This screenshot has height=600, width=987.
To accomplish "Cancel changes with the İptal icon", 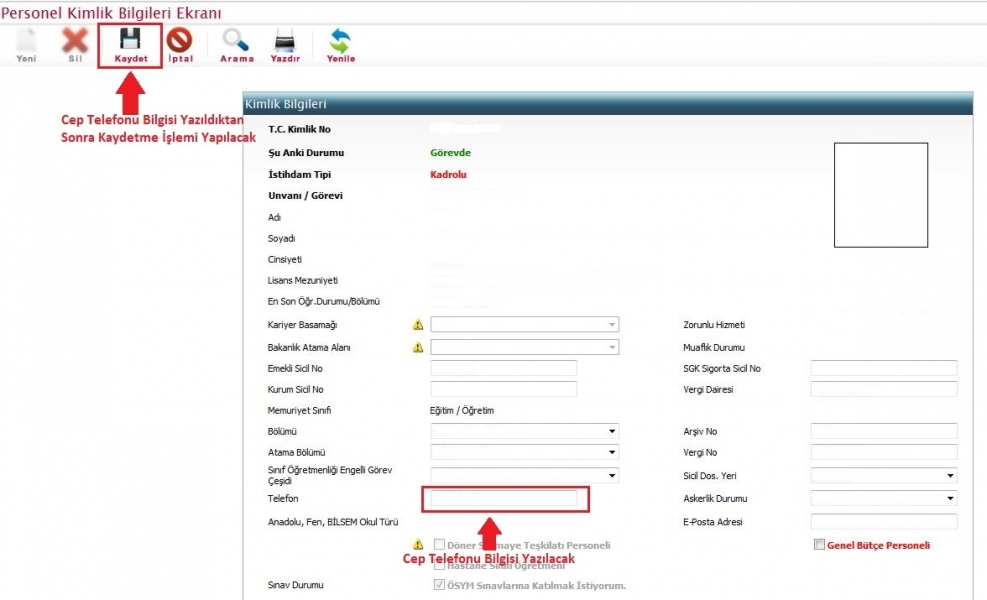I will [x=180, y=42].
